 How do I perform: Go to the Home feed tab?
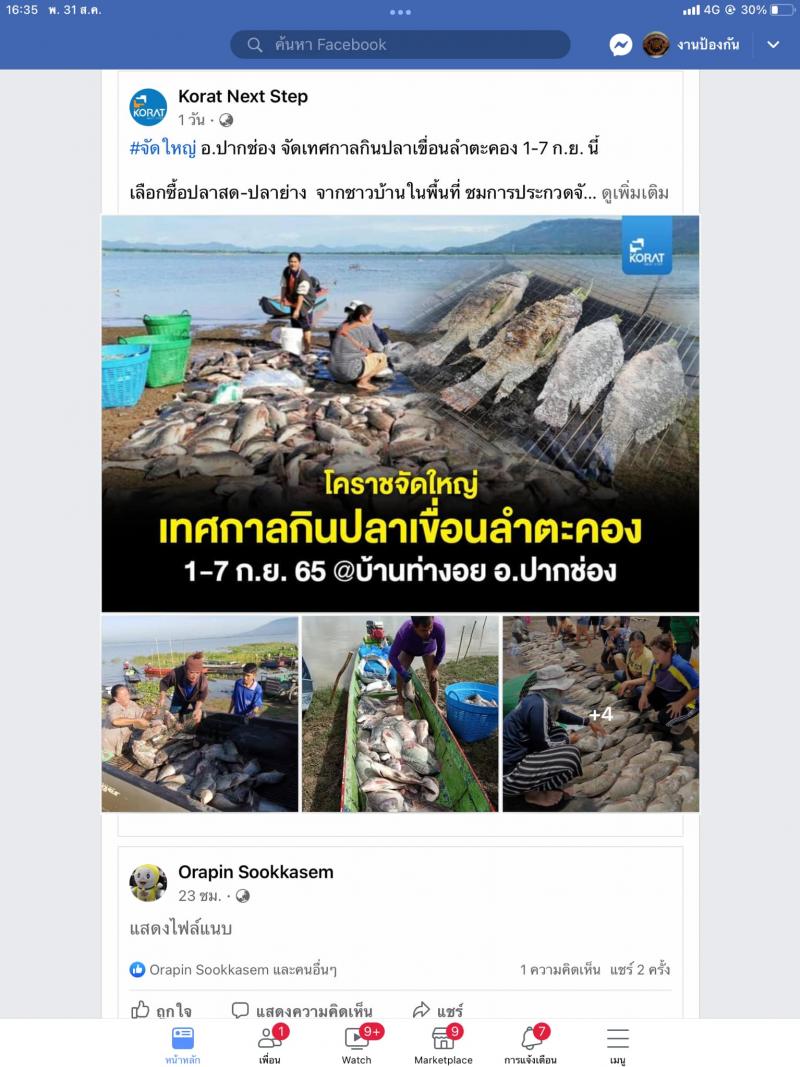tap(183, 1043)
